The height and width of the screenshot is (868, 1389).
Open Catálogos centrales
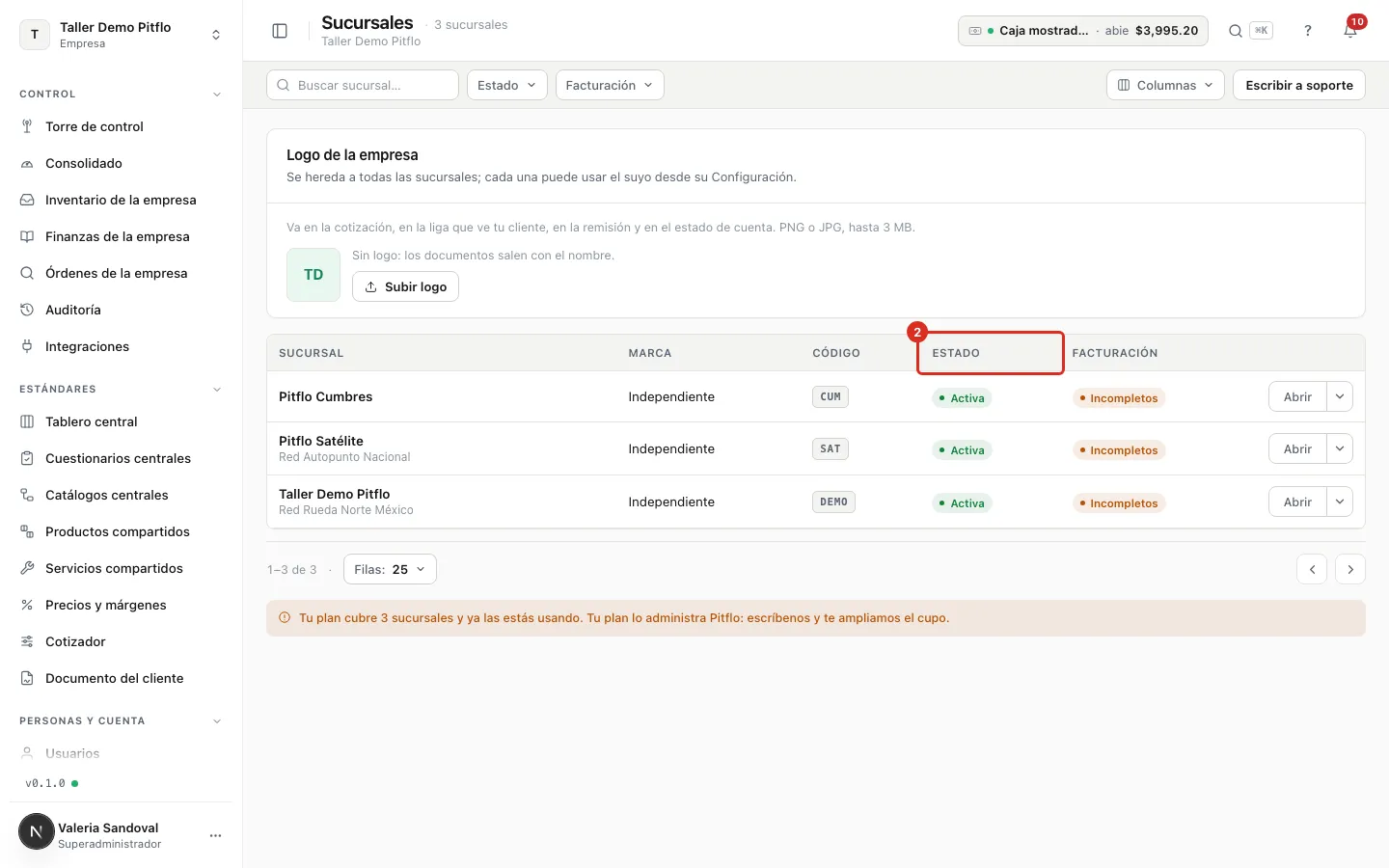[x=121, y=495]
